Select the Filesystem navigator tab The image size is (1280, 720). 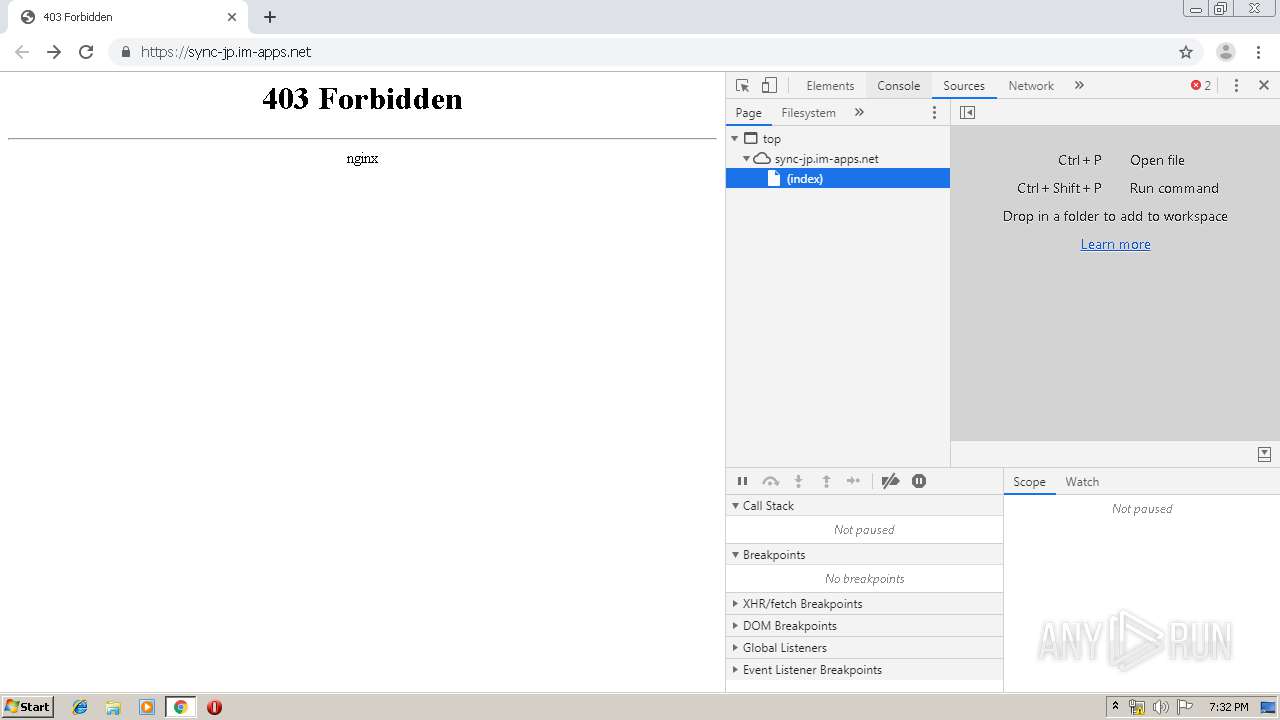[808, 113]
